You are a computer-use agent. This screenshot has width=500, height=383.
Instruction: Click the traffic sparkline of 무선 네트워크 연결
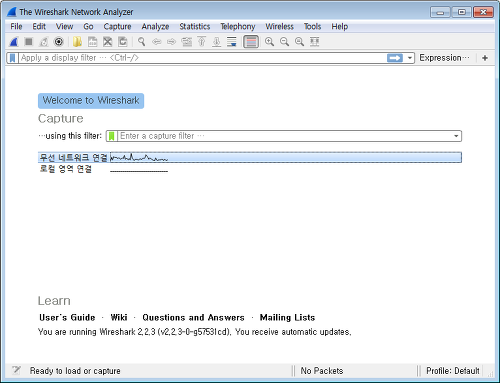point(139,158)
